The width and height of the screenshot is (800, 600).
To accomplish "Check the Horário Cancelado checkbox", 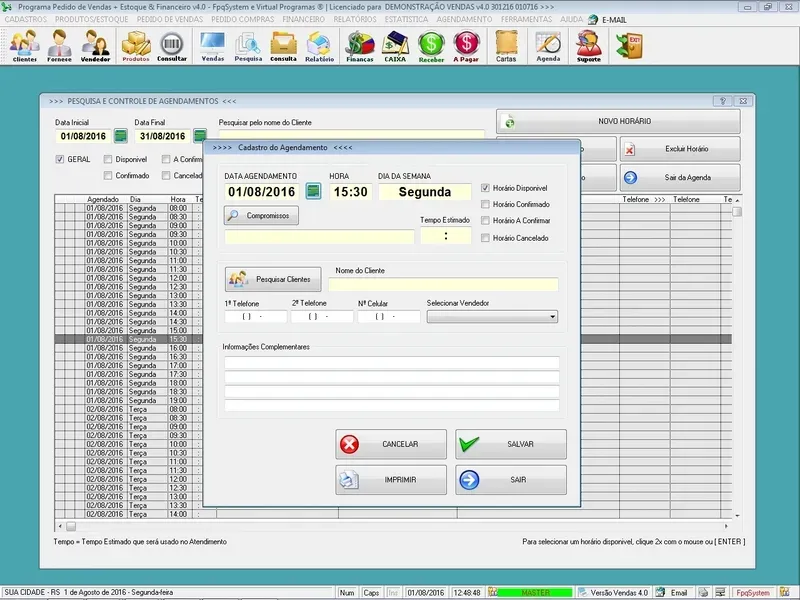I will coord(486,238).
